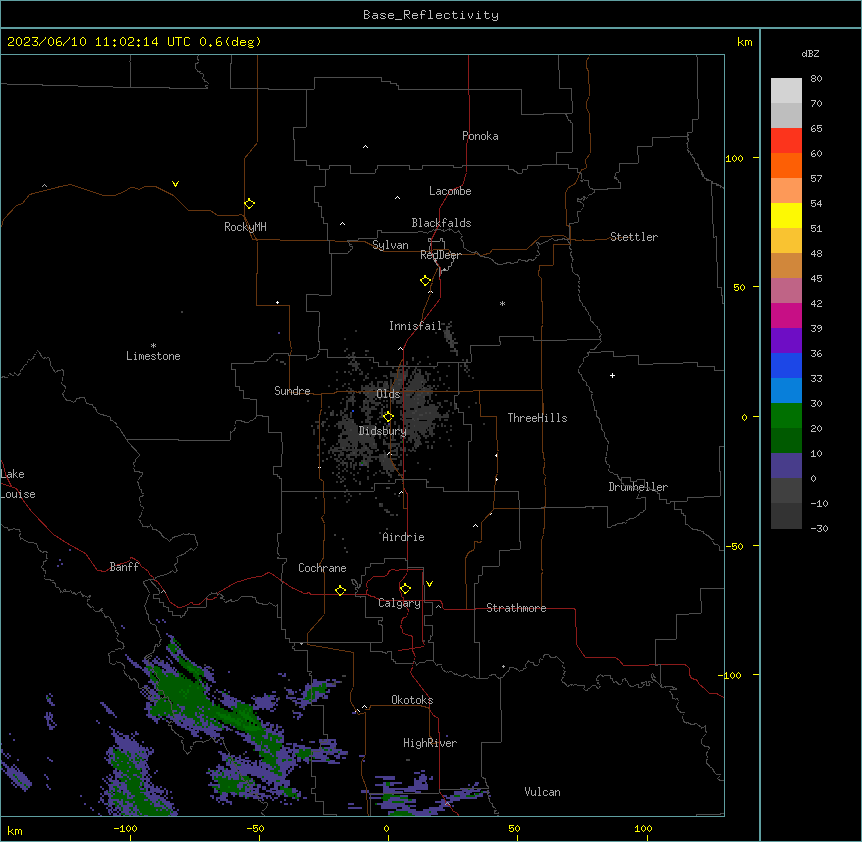Click the Didsbury town label

[383, 431]
